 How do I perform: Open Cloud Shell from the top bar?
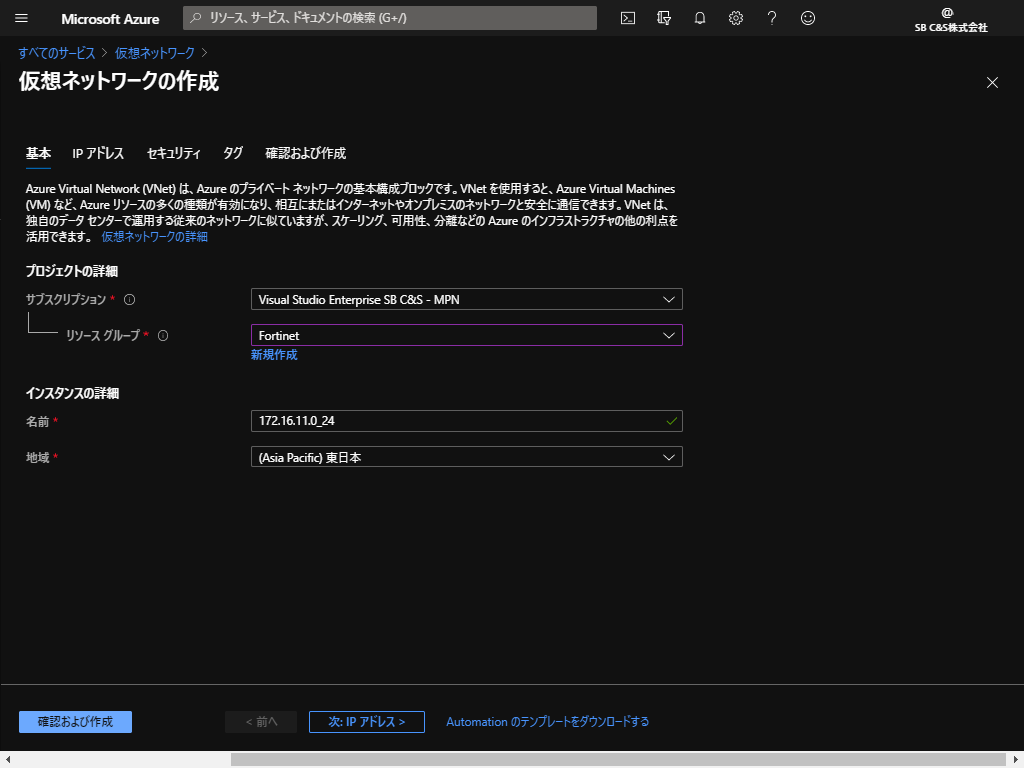pyautogui.click(x=628, y=18)
